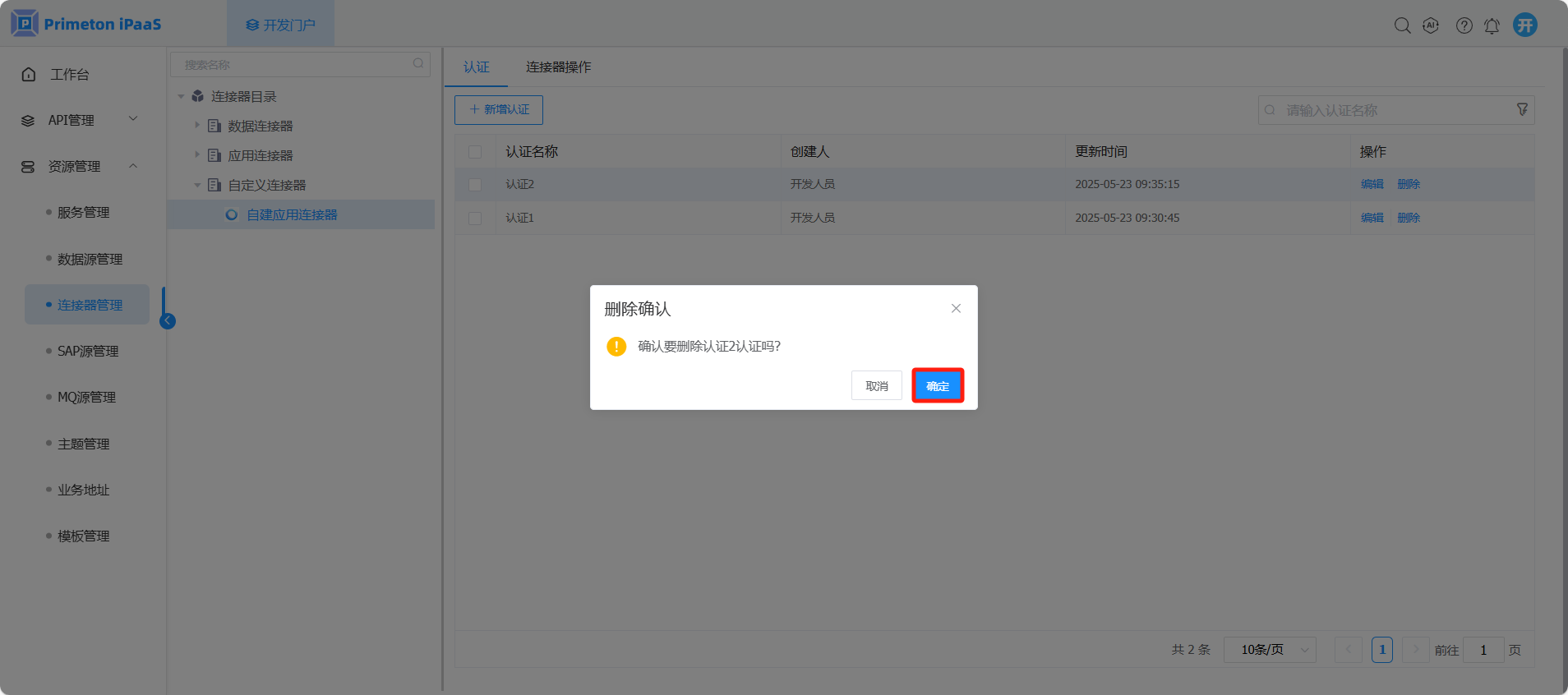
Task: Collapse the sidebar with the round arrow handle
Action: pos(168,321)
